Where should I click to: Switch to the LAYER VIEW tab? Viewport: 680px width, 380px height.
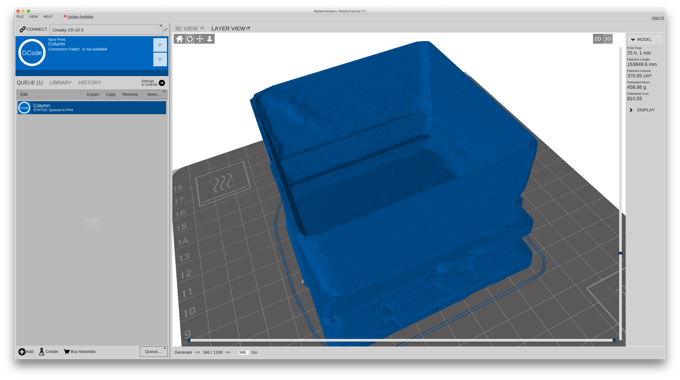pos(228,28)
